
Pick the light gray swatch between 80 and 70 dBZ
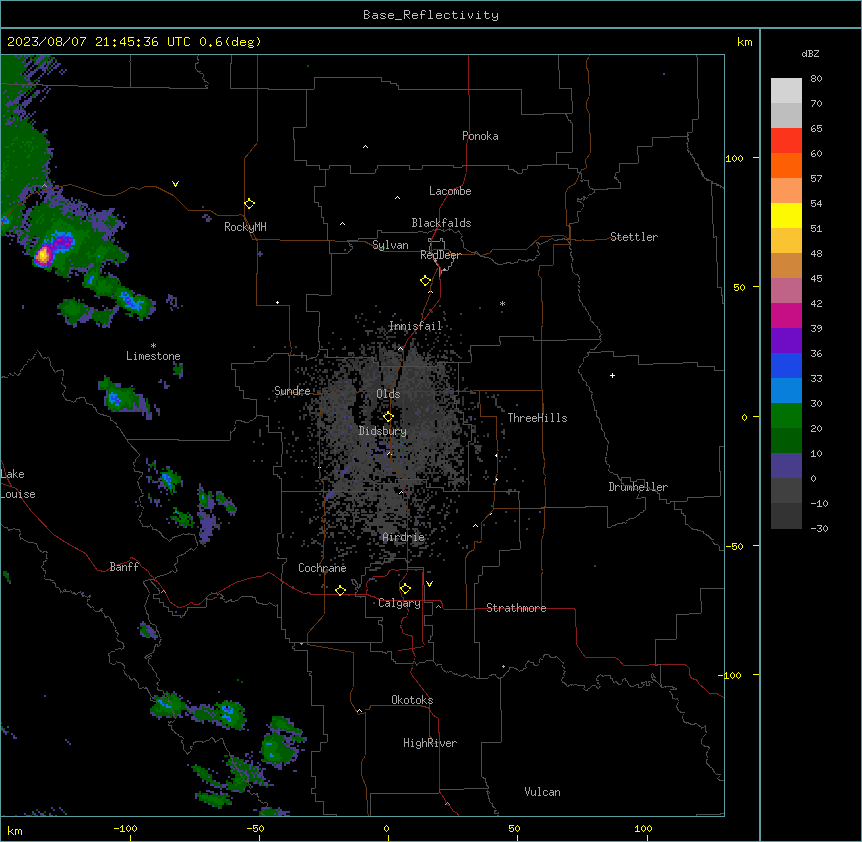pyautogui.click(x=786, y=91)
